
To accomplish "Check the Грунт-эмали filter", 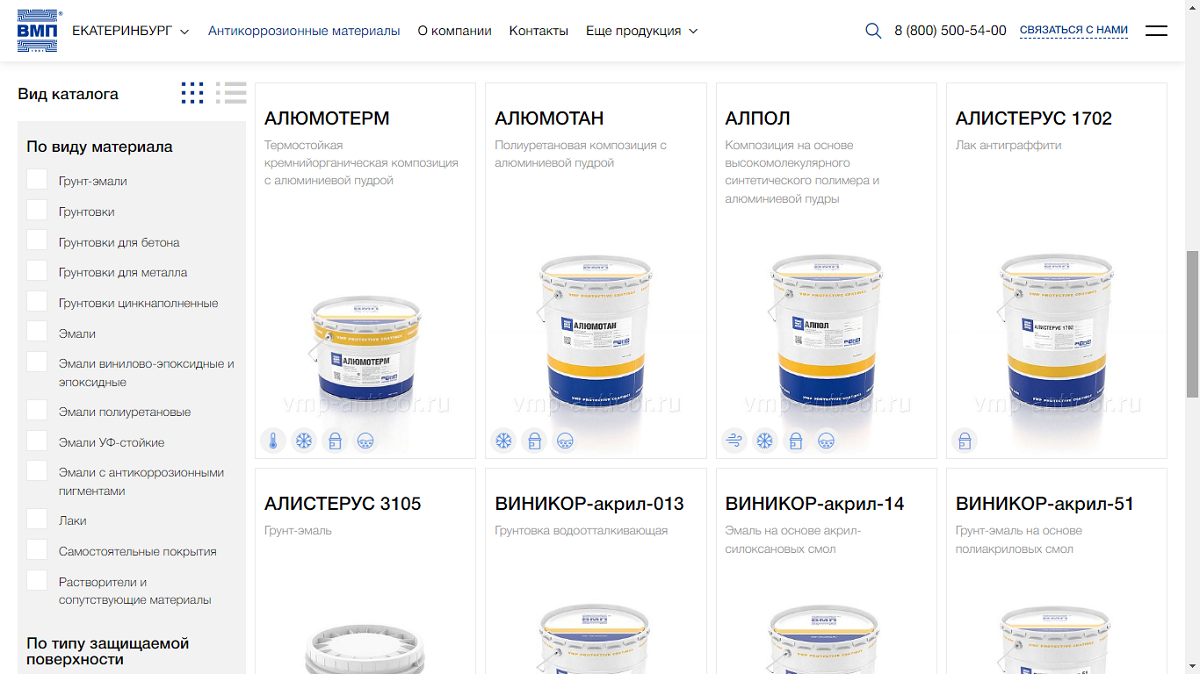I will 37,180.
